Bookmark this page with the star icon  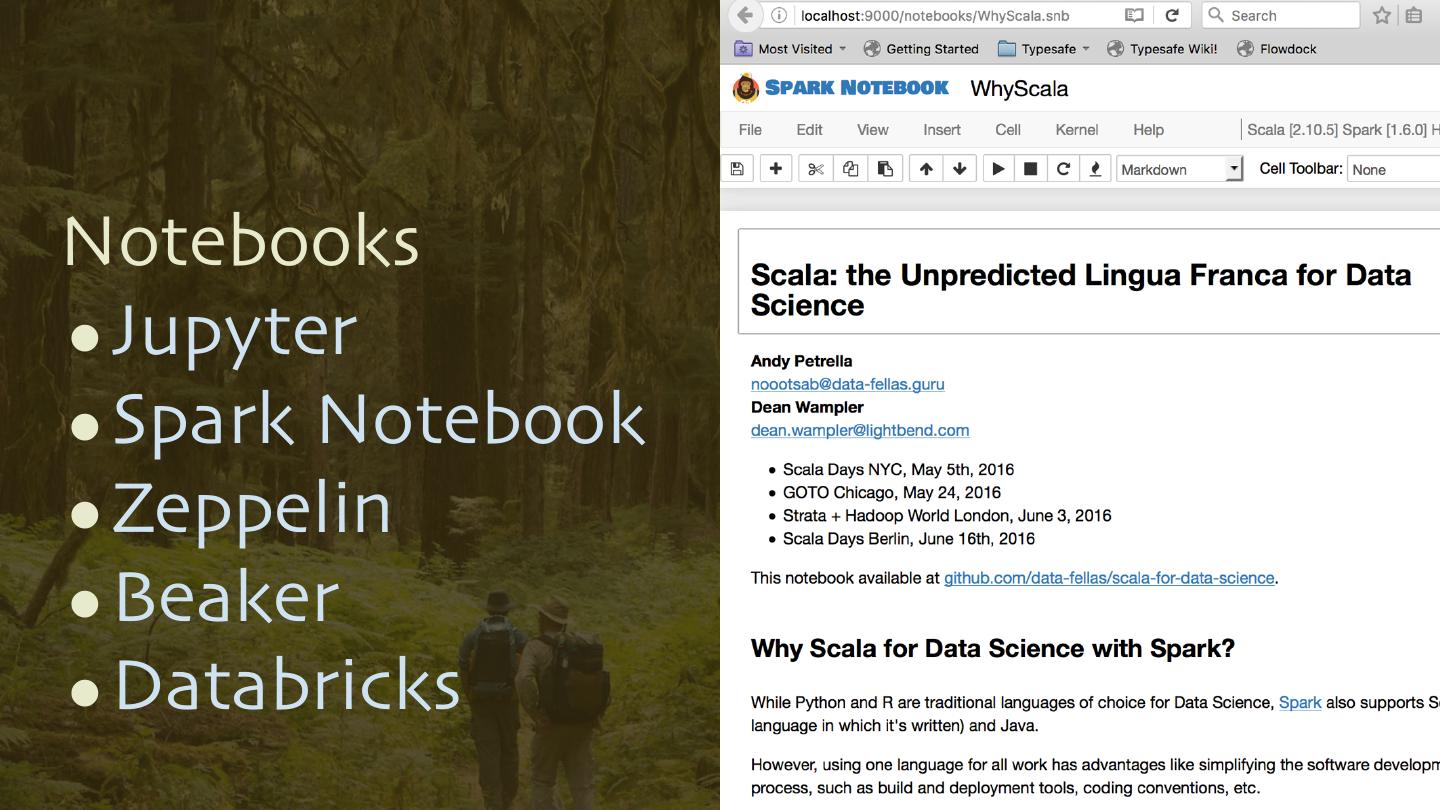coord(1382,15)
